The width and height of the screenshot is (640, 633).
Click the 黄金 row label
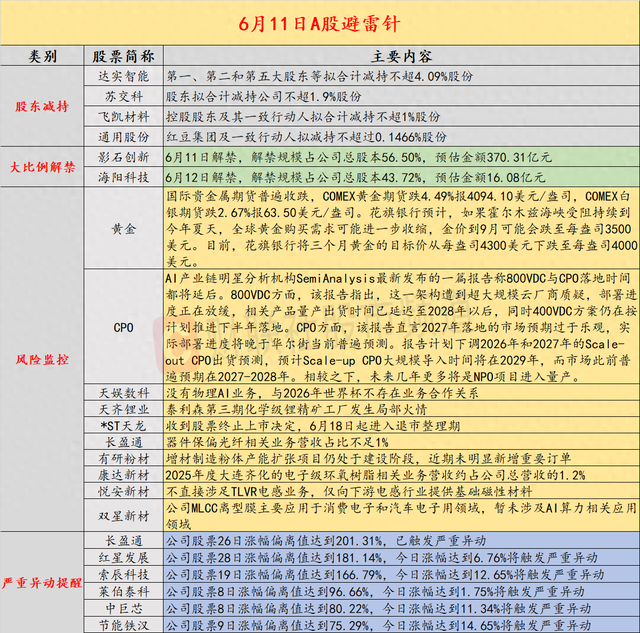pos(123,229)
